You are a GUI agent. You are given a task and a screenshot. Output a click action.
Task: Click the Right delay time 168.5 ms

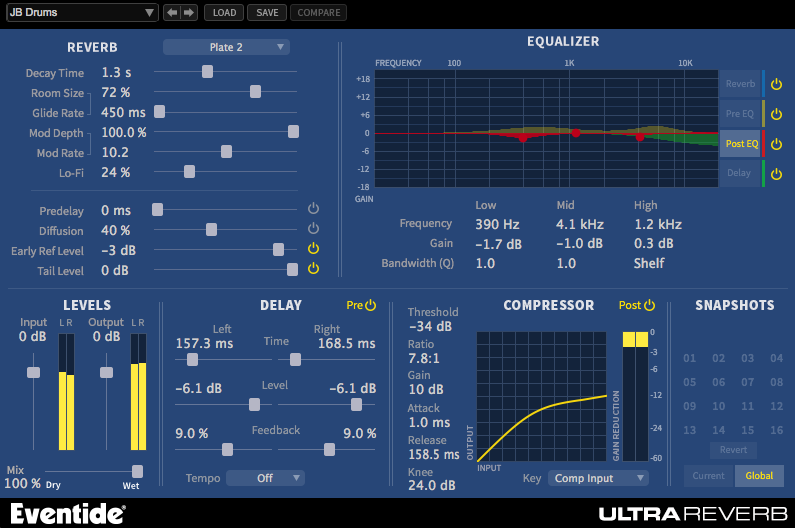(347, 343)
